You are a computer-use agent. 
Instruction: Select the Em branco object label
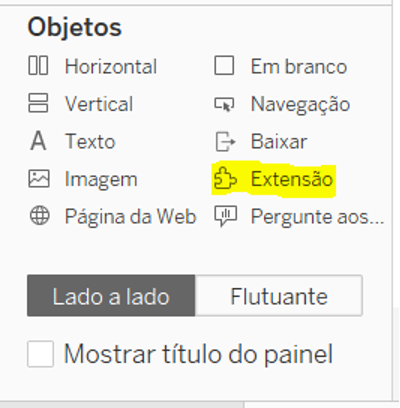[x=299, y=66]
